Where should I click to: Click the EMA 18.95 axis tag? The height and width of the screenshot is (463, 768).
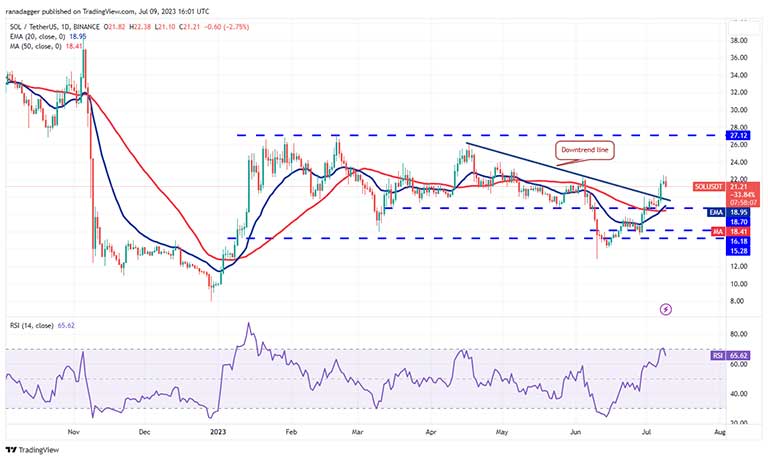pyautogui.click(x=729, y=213)
